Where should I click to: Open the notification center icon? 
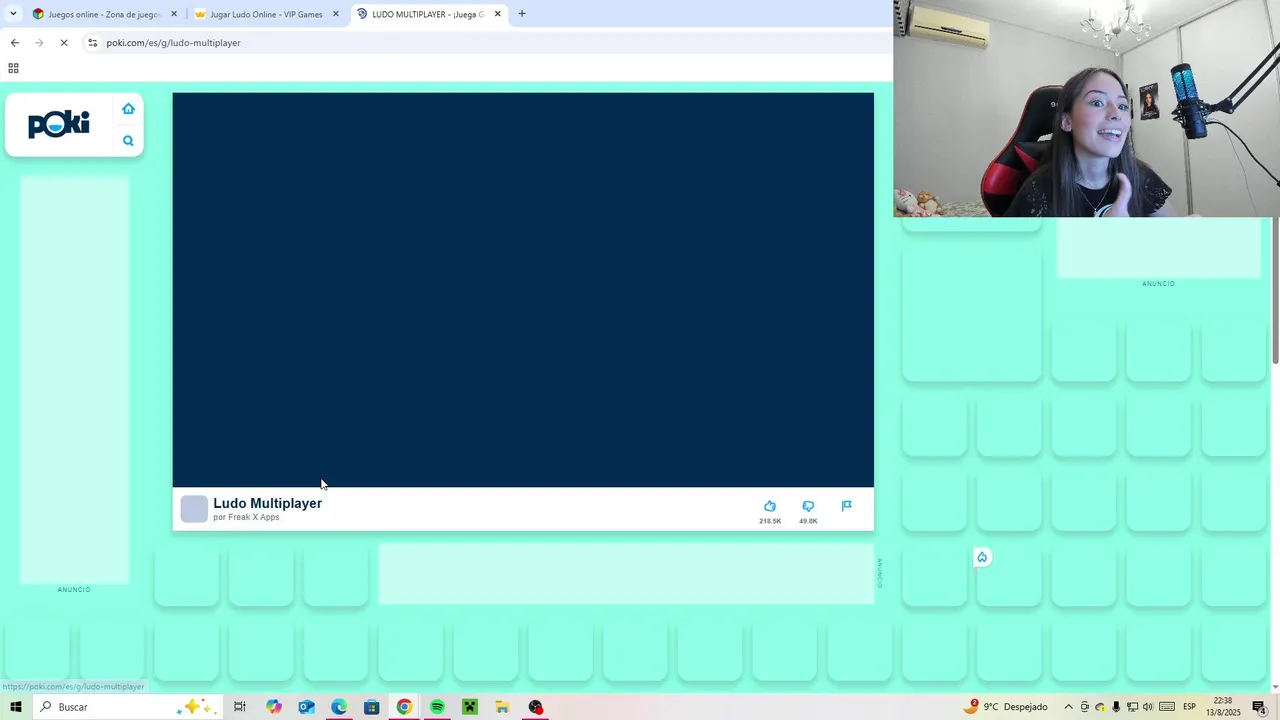[x=1259, y=707]
